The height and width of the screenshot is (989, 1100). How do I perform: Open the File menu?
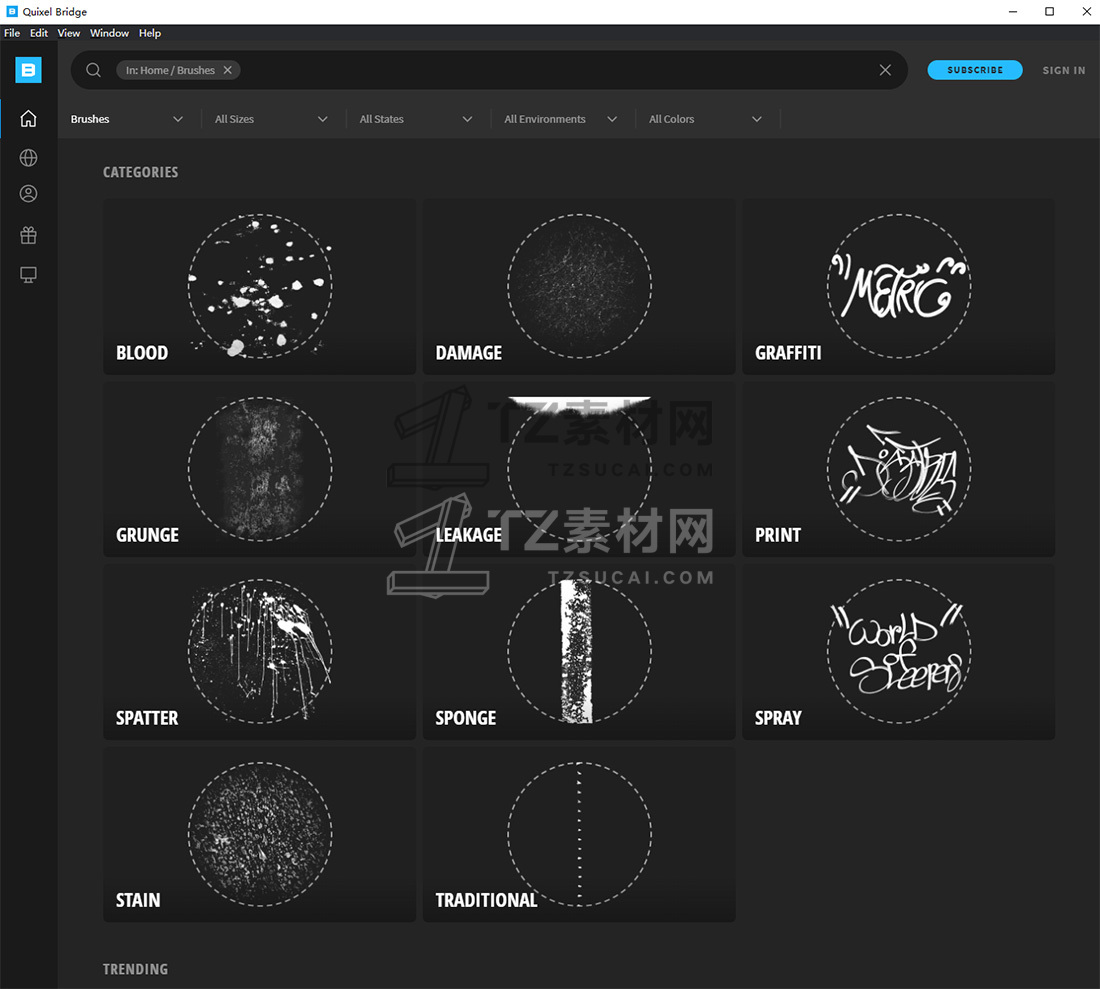(12, 33)
